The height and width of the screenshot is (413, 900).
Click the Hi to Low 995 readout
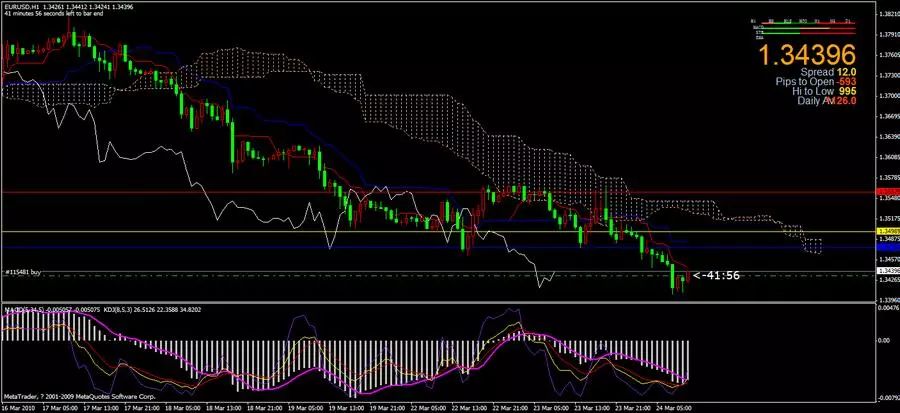pyautogui.click(x=824, y=92)
